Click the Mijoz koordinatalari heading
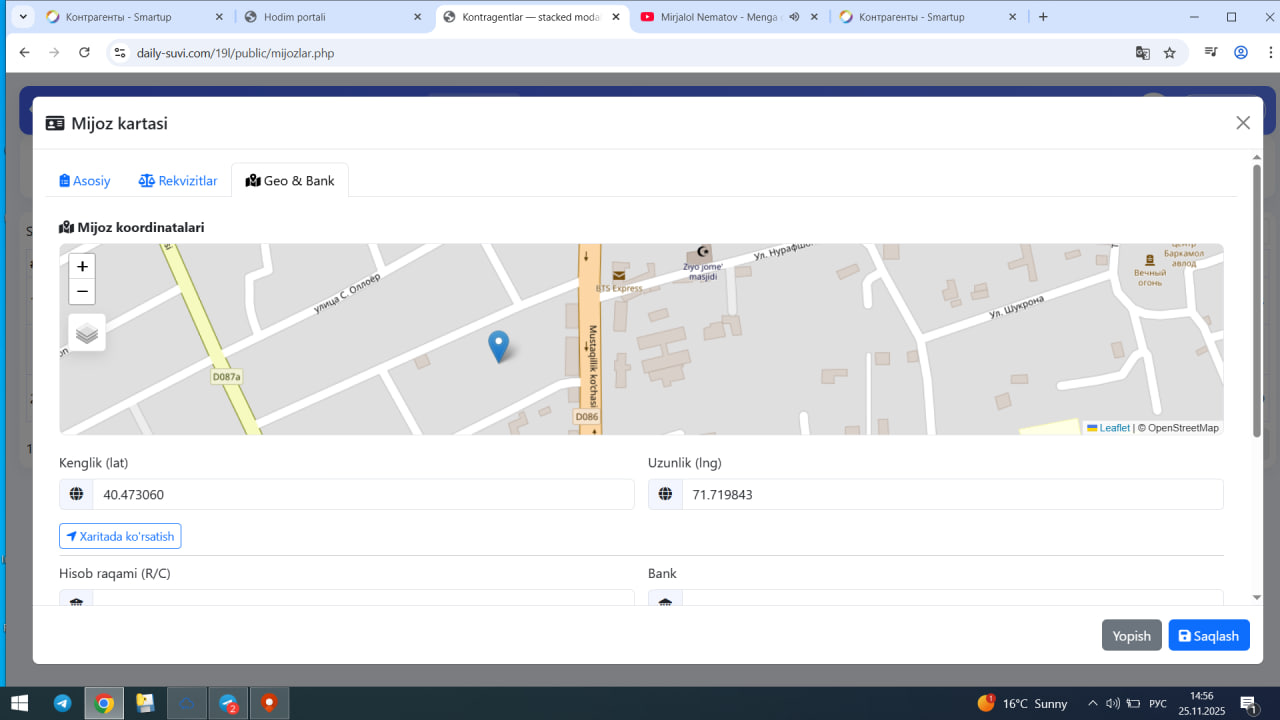This screenshot has height=720, width=1280. 132,227
